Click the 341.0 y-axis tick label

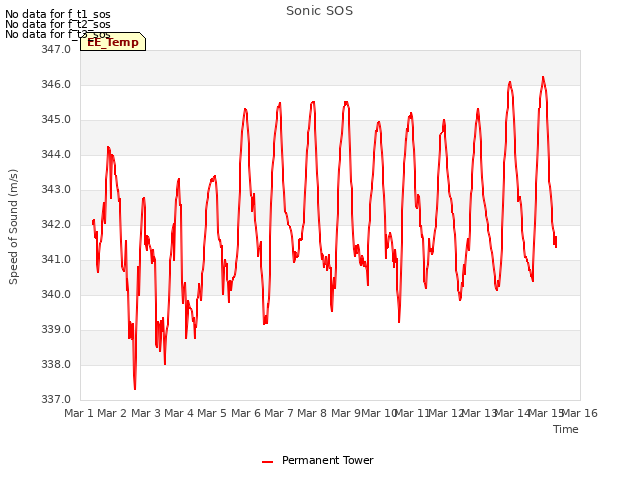coord(56,260)
